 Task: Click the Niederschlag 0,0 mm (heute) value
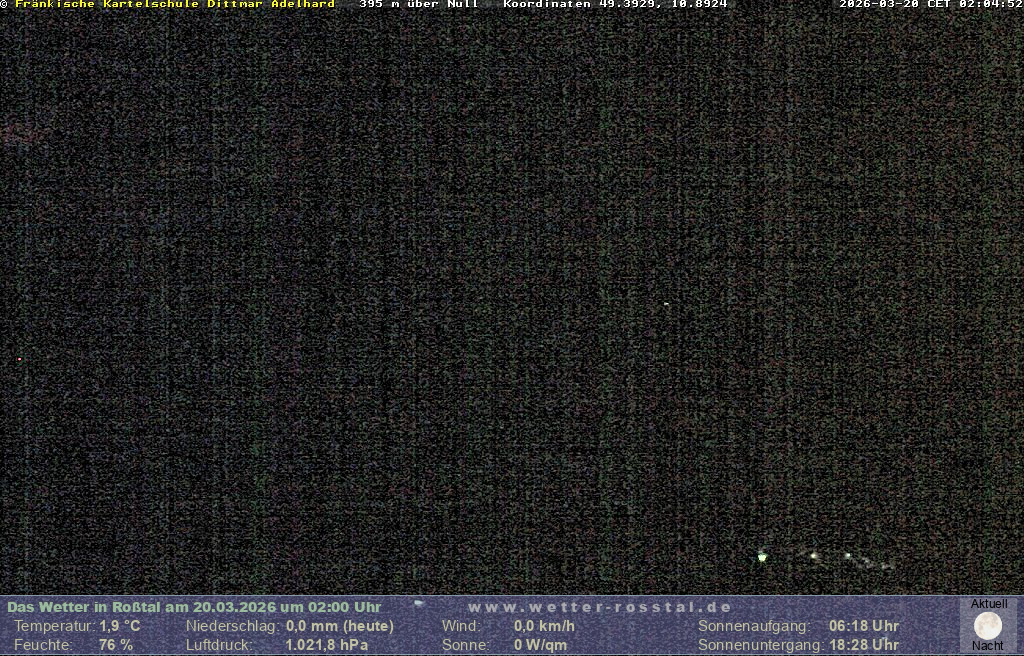click(340, 626)
